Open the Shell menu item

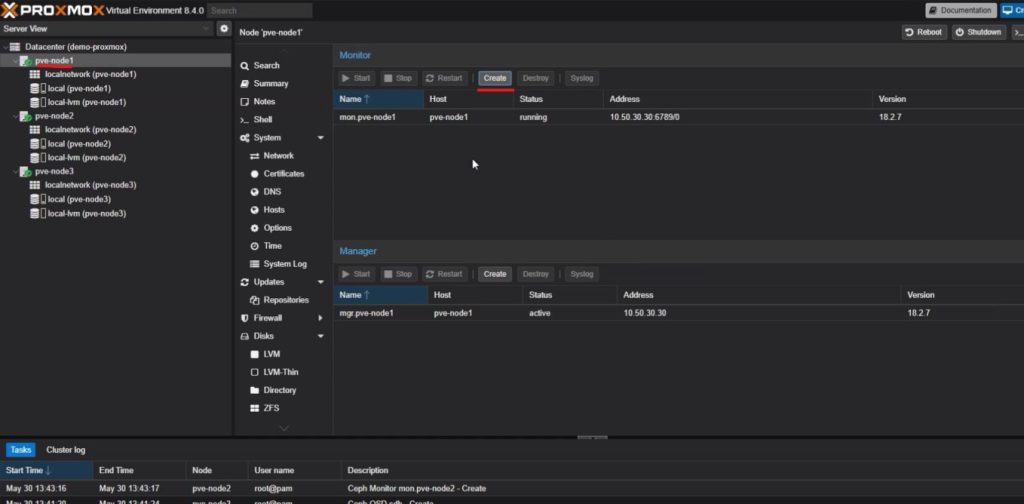[263, 119]
